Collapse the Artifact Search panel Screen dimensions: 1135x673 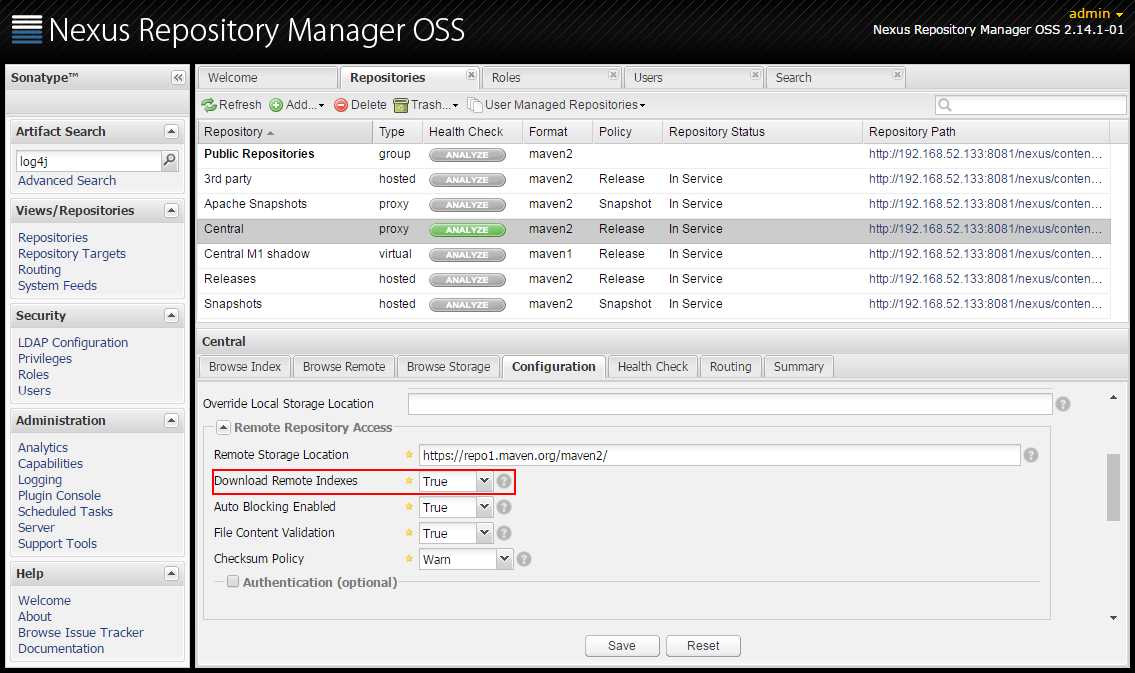pyautogui.click(x=171, y=131)
